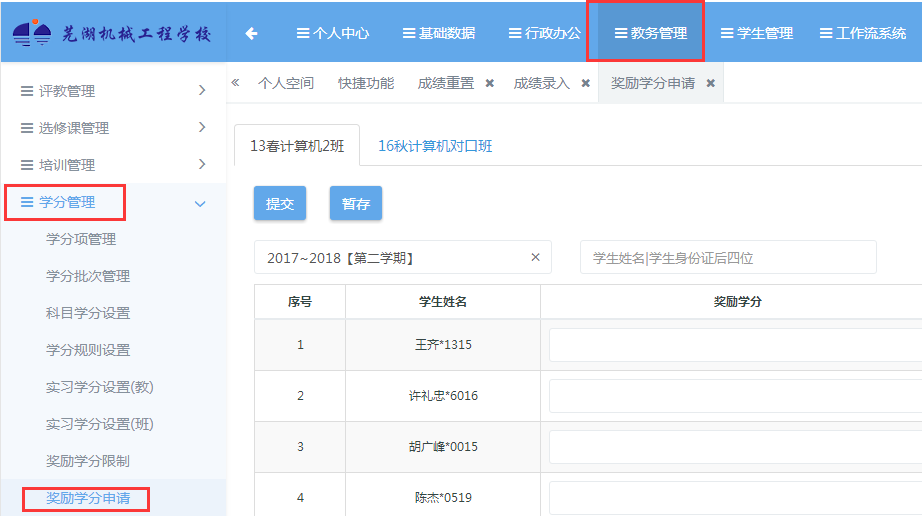Open 学分规则设置 in the sidebar
The width and height of the screenshot is (922, 516).
click(88, 350)
